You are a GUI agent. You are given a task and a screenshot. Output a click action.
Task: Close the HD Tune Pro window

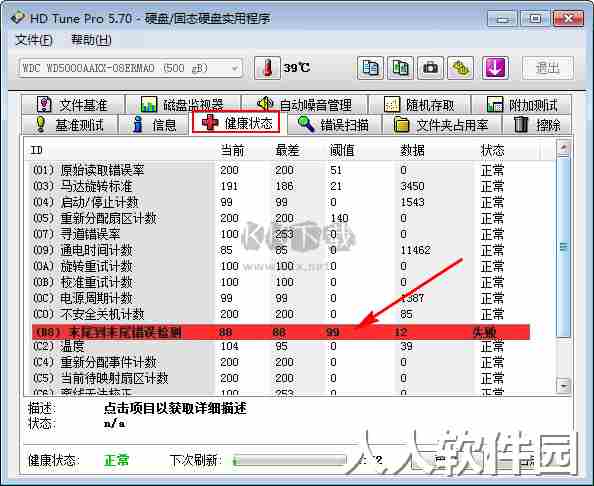(x=568, y=19)
